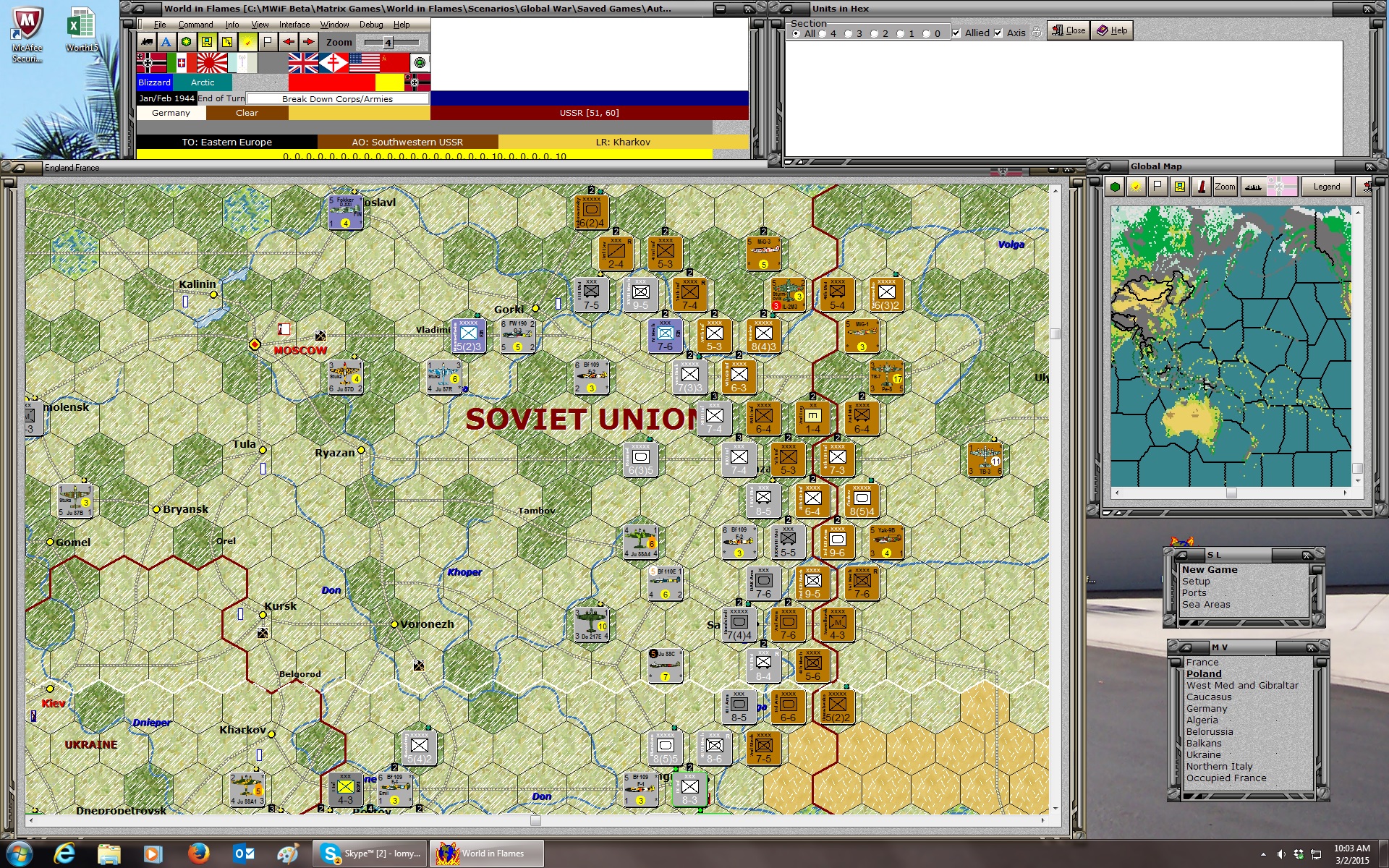This screenshot has width=1389, height=868.
Task: Click the yellow unit counter icon in Global Map
Action: point(1180,187)
